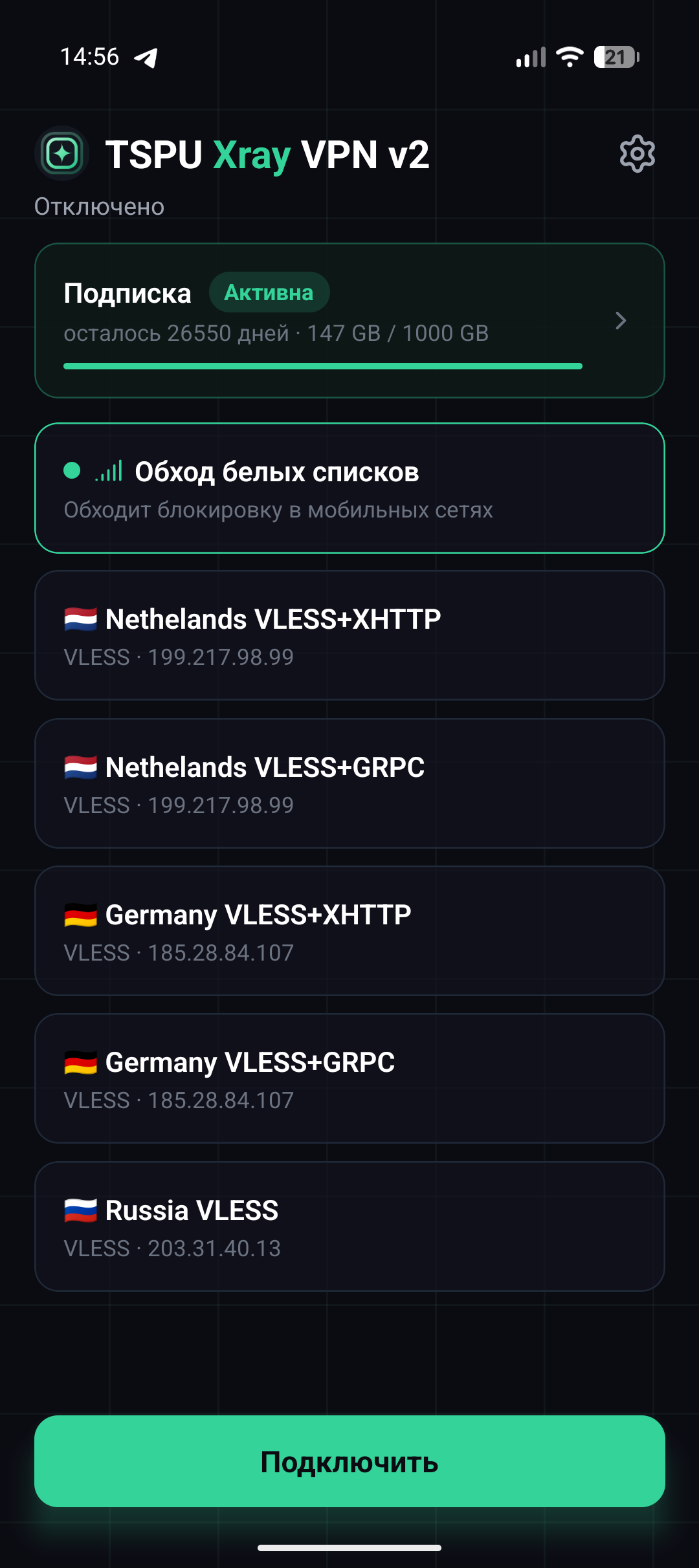This screenshot has width=699, height=1568.
Task: Expand subscription details with the chevron arrow
Action: (x=621, y=321)
